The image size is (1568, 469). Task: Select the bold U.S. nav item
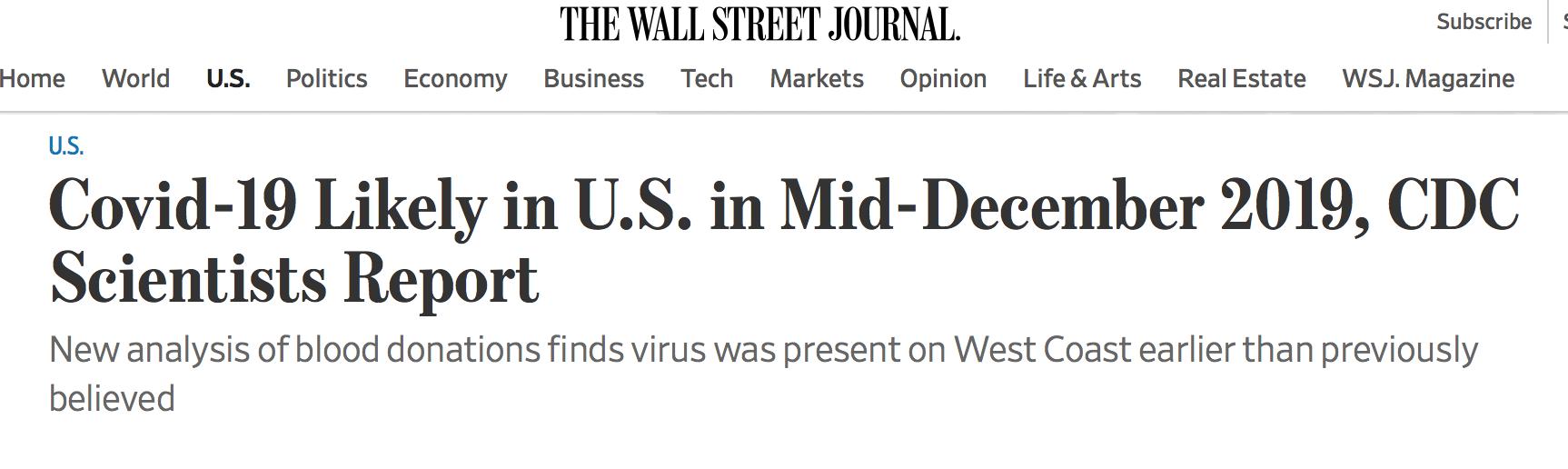tap(228, 79)
